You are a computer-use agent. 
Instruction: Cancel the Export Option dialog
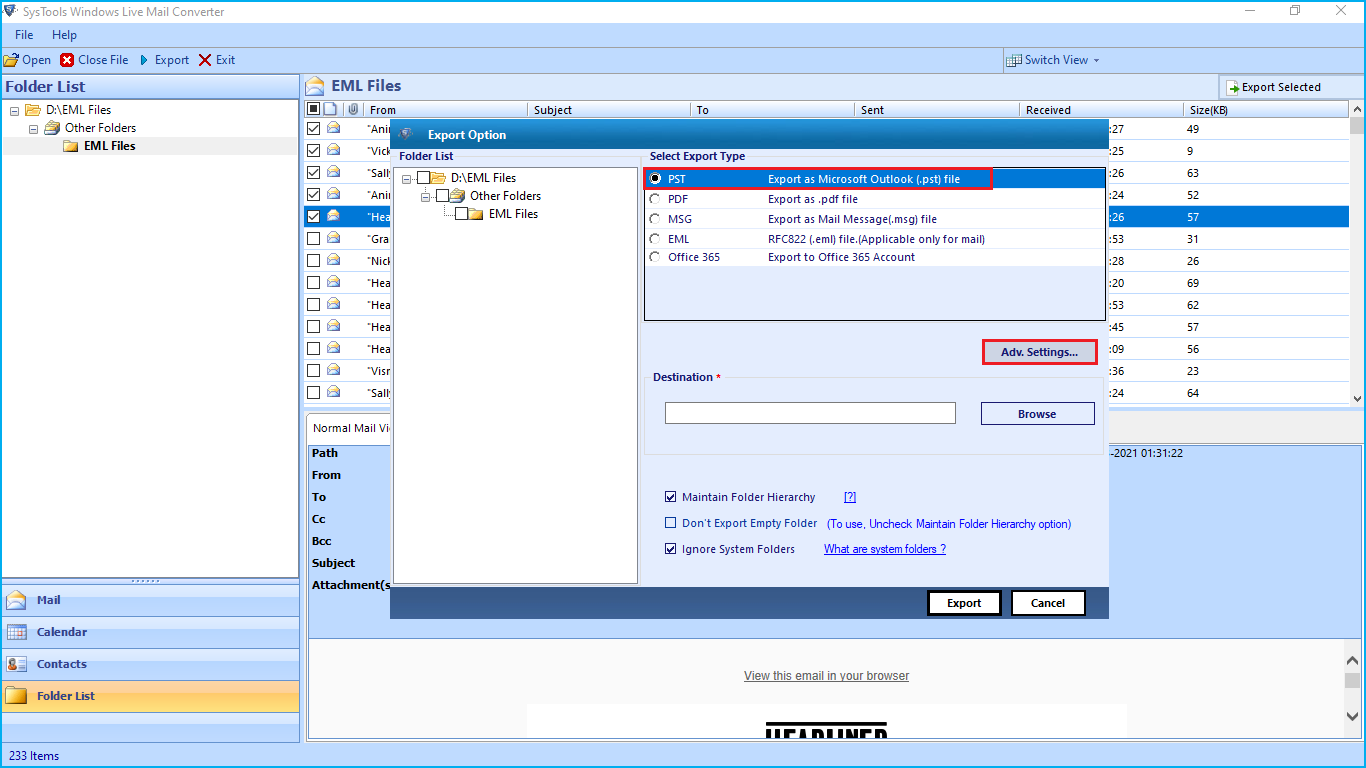[1048, 603]
